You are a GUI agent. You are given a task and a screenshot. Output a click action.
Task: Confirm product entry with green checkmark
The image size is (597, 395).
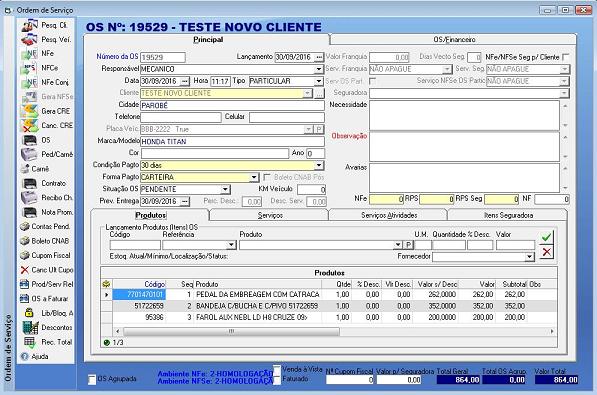point(546,237)
